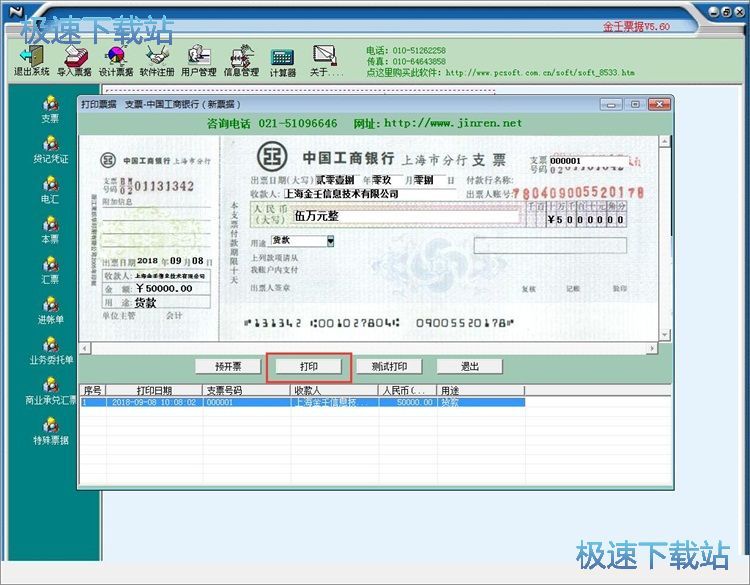This screenshot has width=750, height=585.
Task: Click horizontal scrollbar right arrow under cheque
Action: pos(651,348)
